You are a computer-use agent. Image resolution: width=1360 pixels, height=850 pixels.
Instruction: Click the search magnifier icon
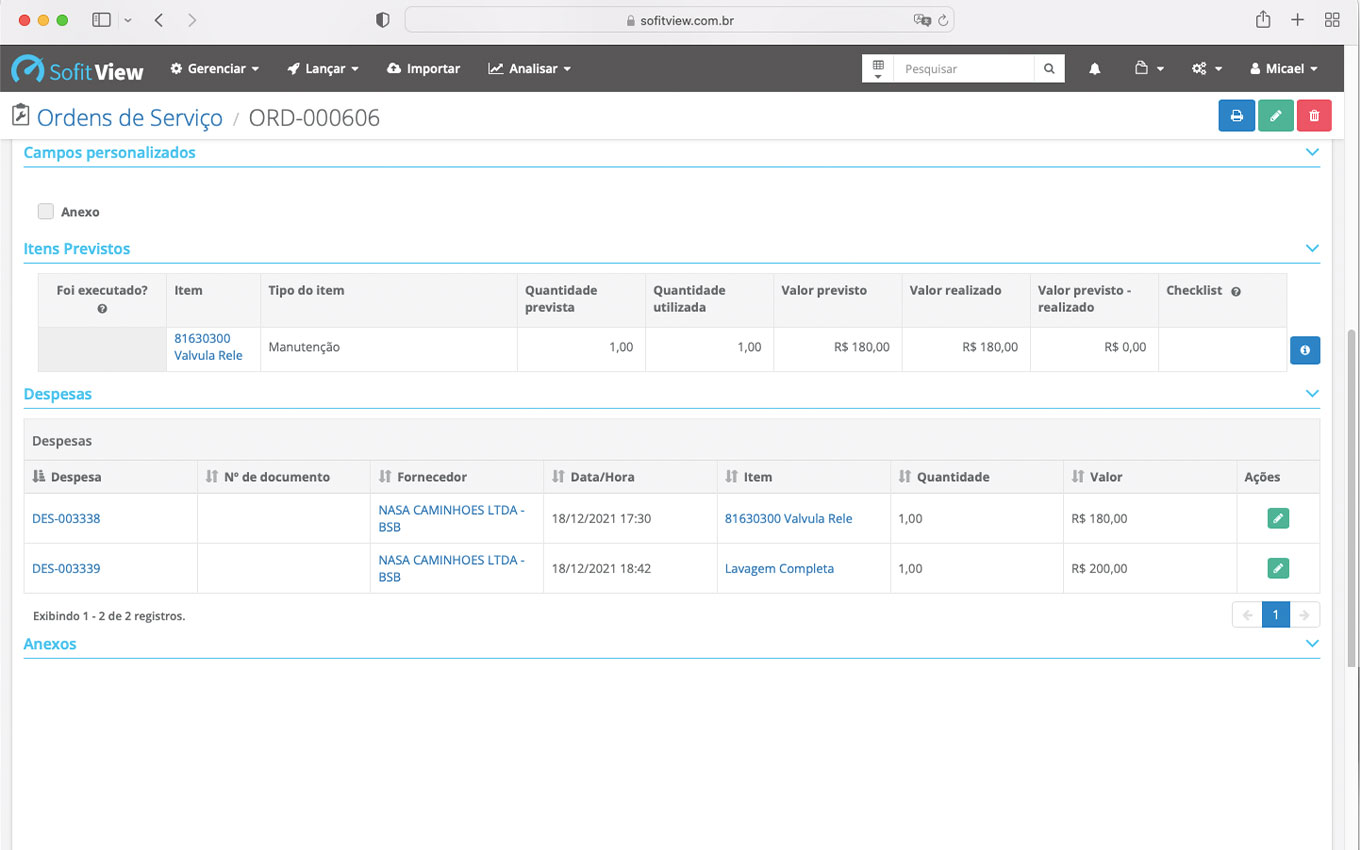pos(1049,69)
